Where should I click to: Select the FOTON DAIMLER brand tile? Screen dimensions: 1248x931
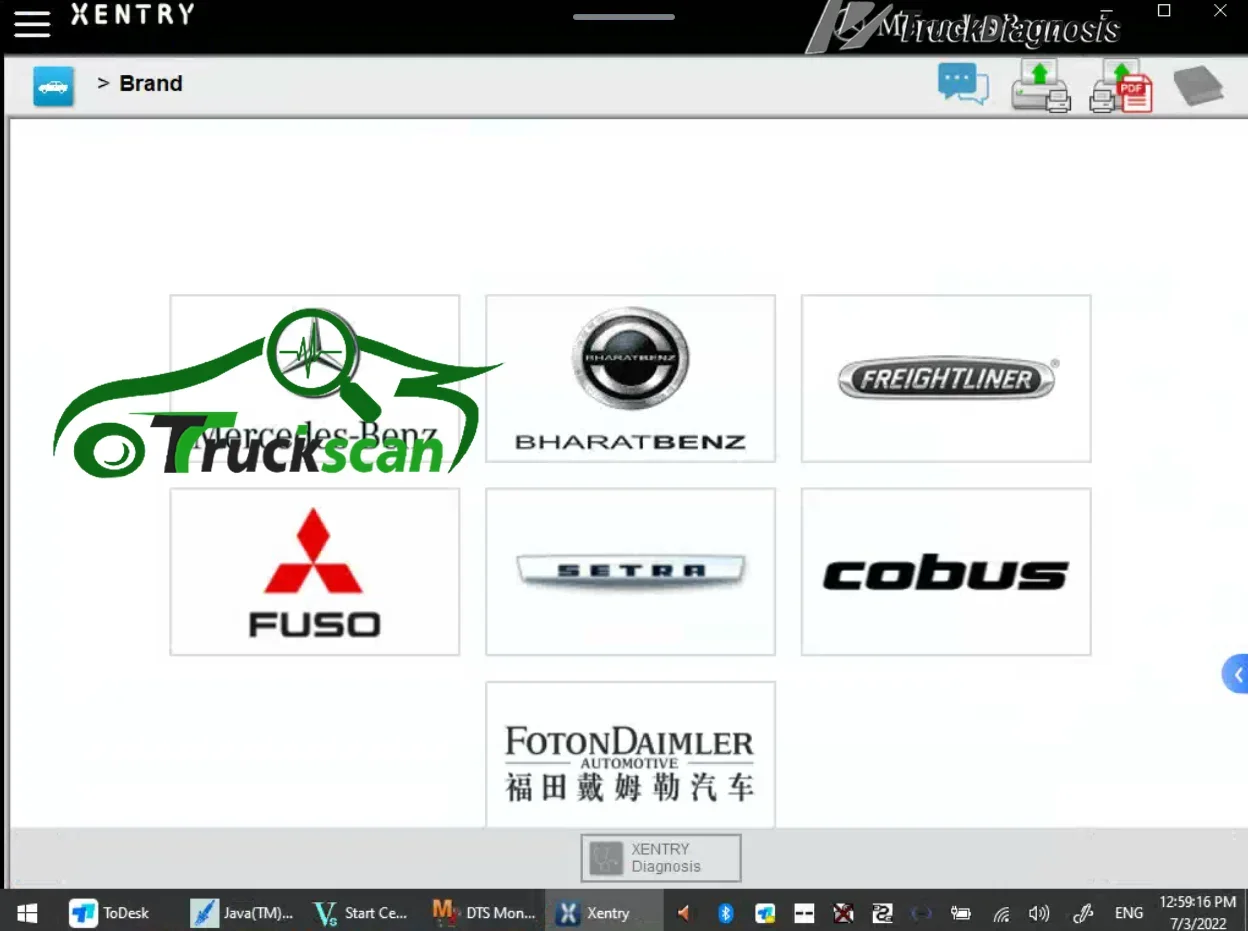(x=630, y=754)
